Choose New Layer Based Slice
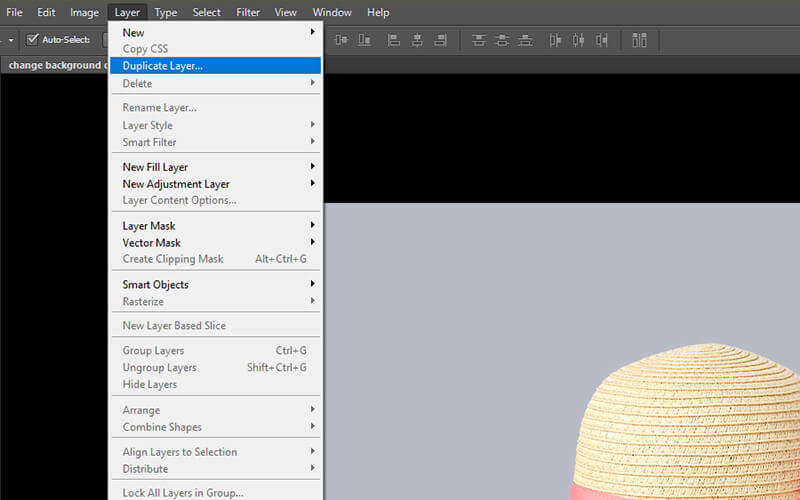This screenshot has height=500, width=800. click(x=215, y=325)
